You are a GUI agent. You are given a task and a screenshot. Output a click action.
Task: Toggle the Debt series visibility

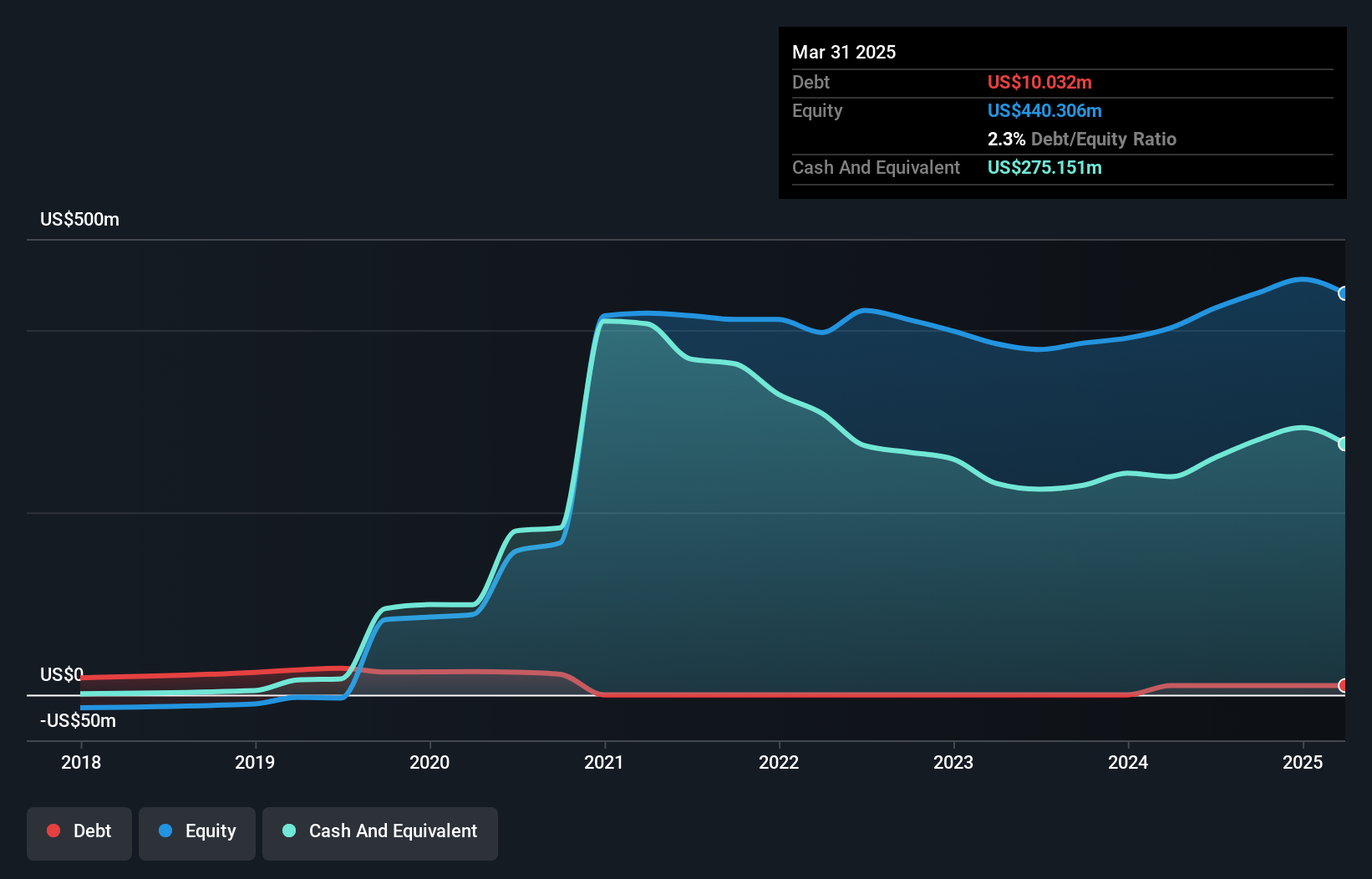tap(79, 832)
